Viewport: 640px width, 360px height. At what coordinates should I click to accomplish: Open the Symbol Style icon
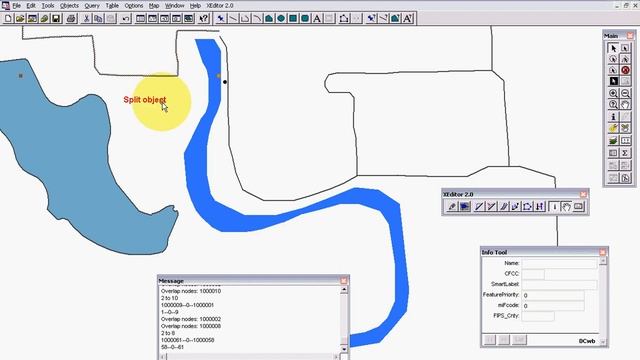[371, 18]
